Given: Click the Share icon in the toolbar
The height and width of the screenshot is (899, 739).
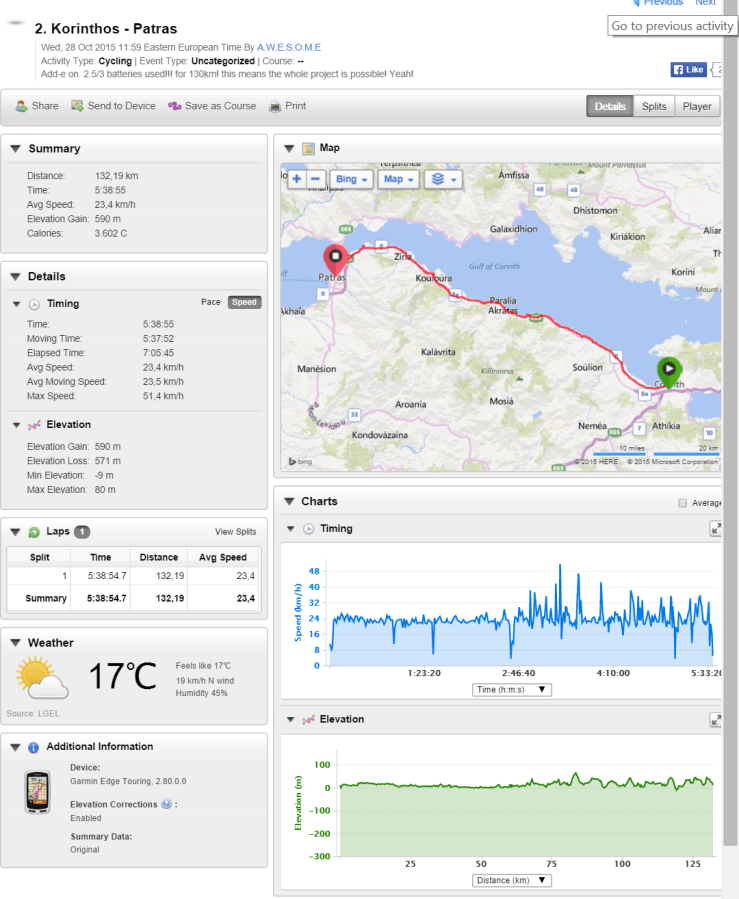Looking at the screenshot, I should tap(21, 106).
